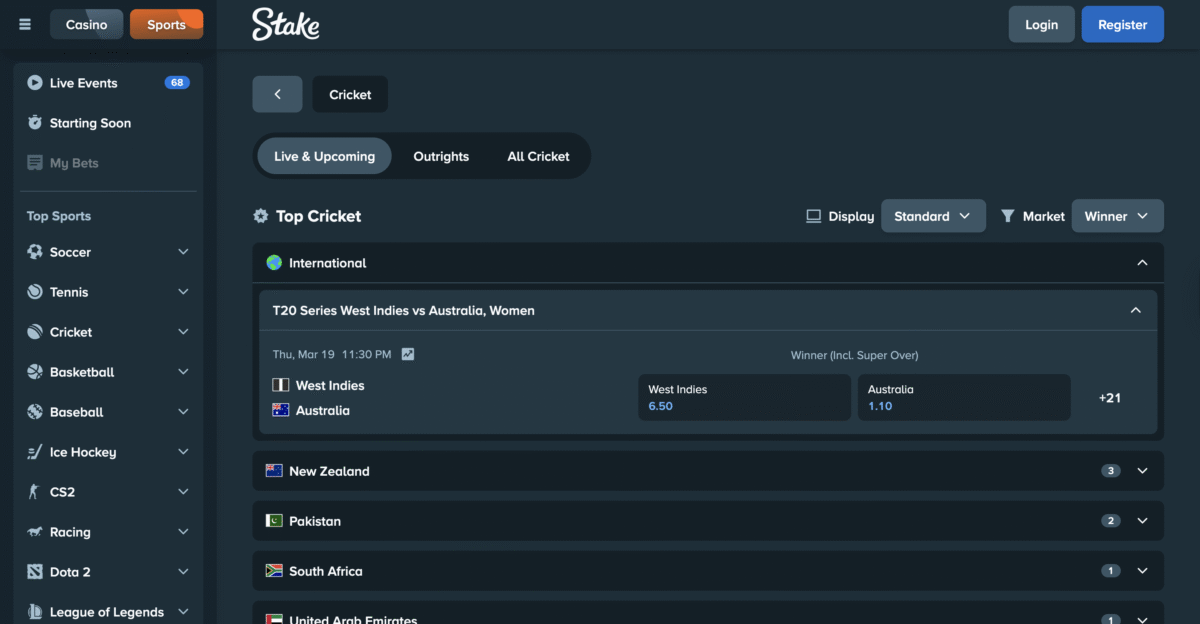
Task: Click the My Bets receipt icon
Action: (x=35, y=163)
